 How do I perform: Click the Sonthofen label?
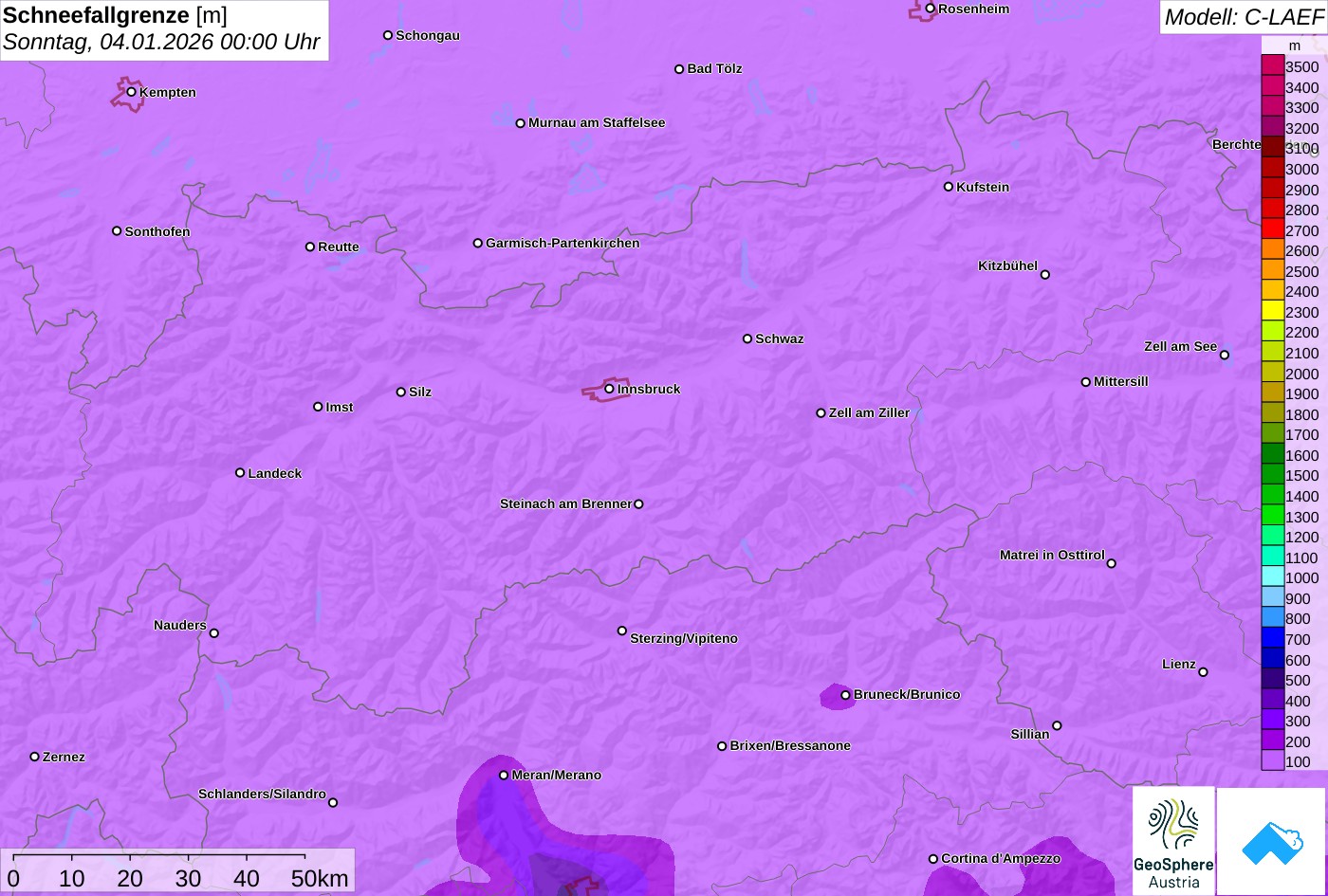click(x=157, y=231)
